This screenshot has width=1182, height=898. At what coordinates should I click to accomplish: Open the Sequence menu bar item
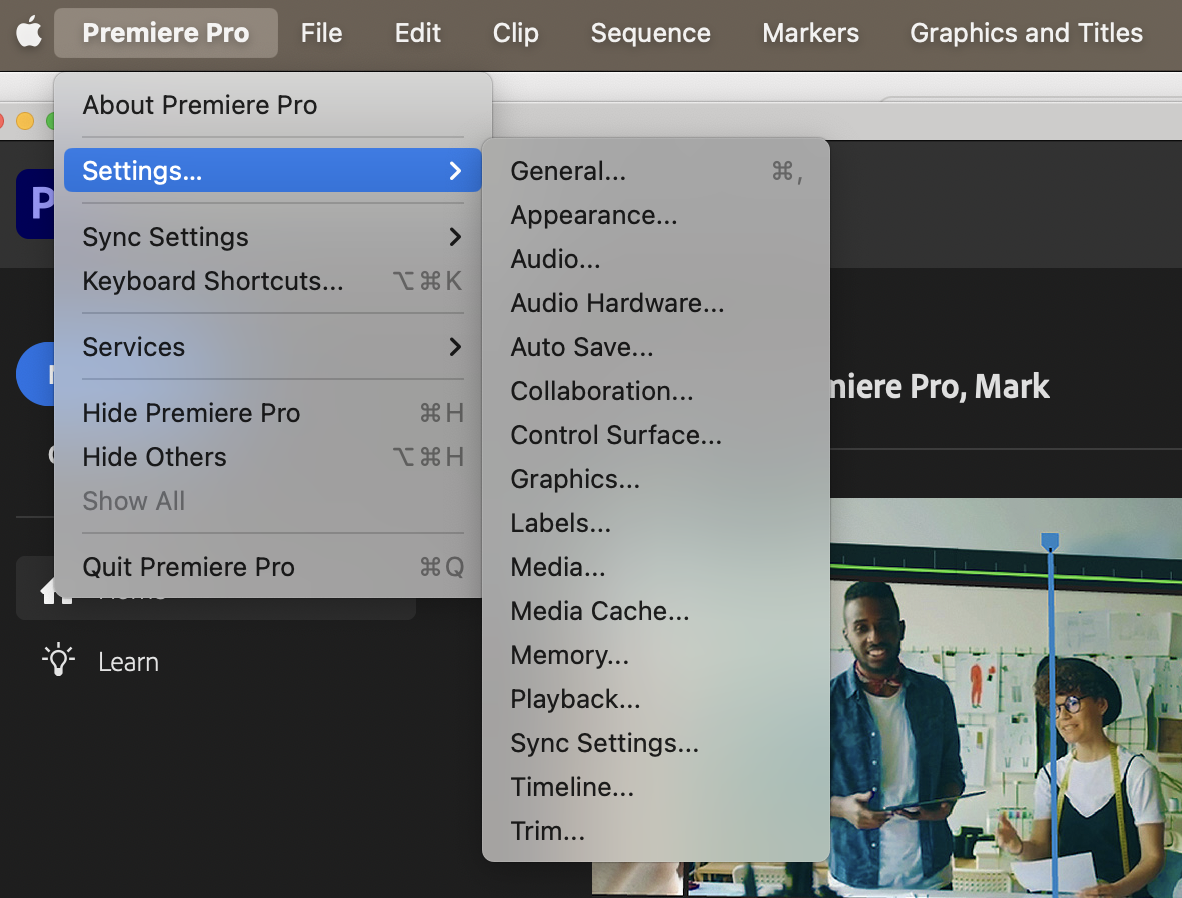[x=650, y=32]
